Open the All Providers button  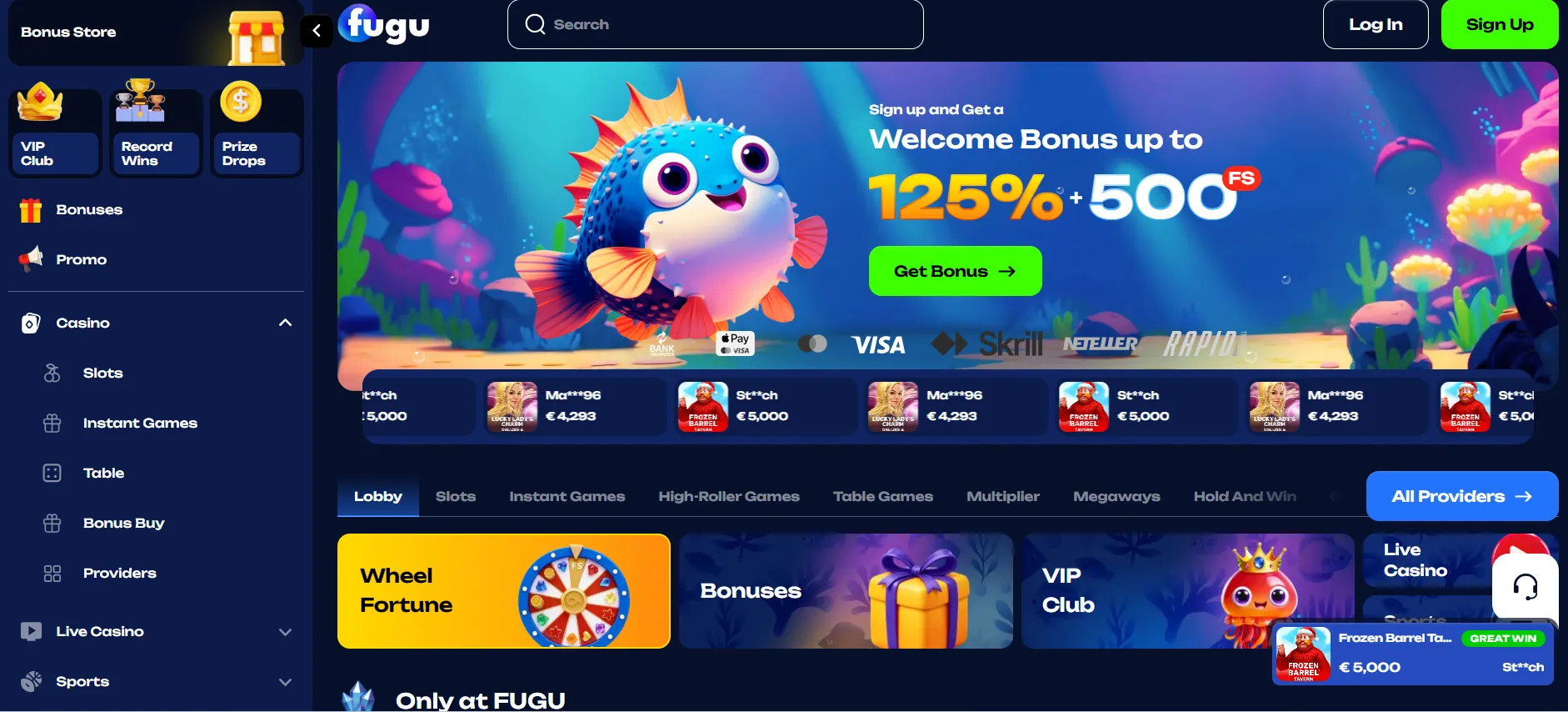(1462, 496)
